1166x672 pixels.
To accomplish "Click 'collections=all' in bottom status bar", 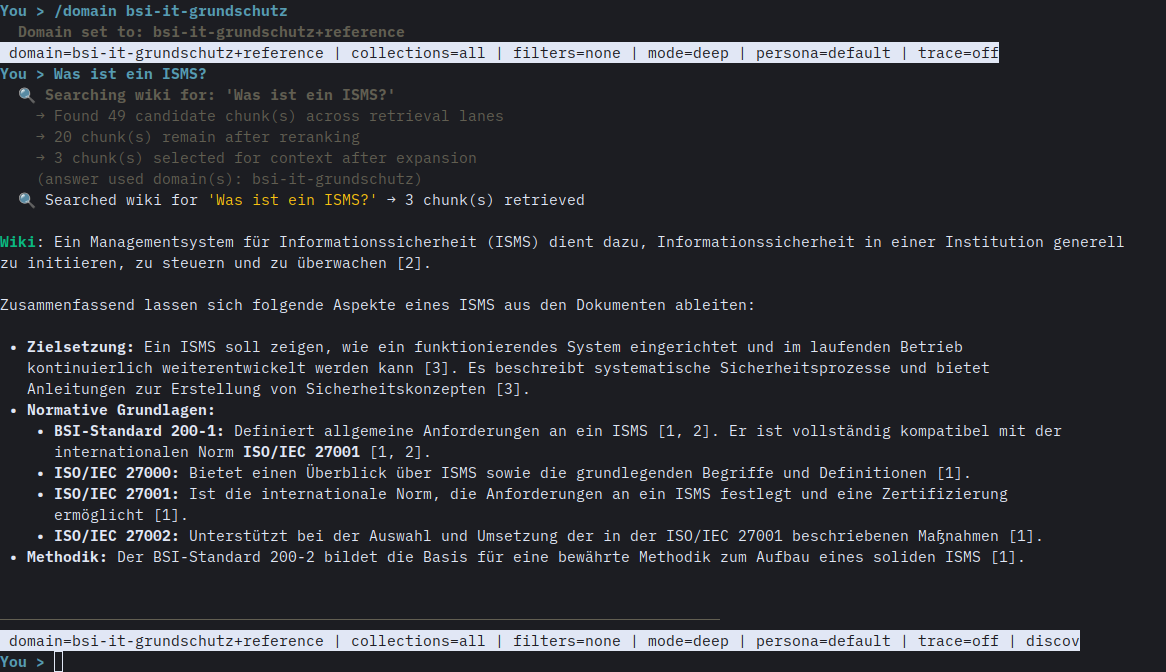I will pyautogui.click(x=418, y=641).
